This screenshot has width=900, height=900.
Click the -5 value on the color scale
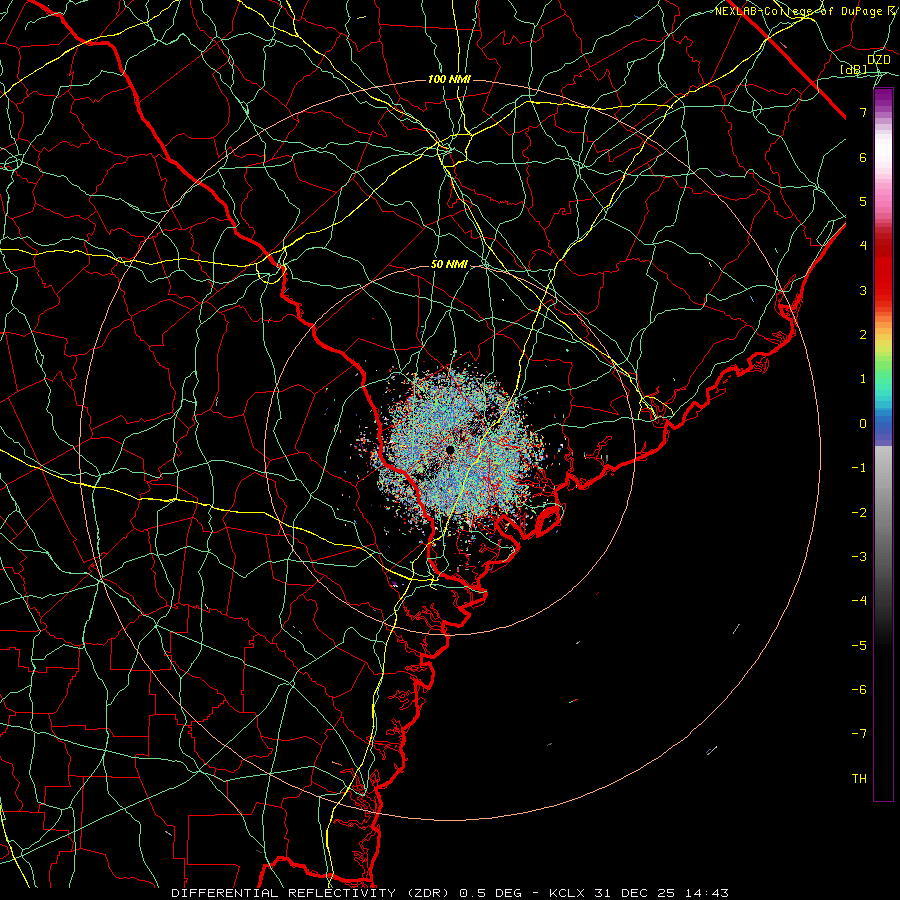(x=859, y=646)
